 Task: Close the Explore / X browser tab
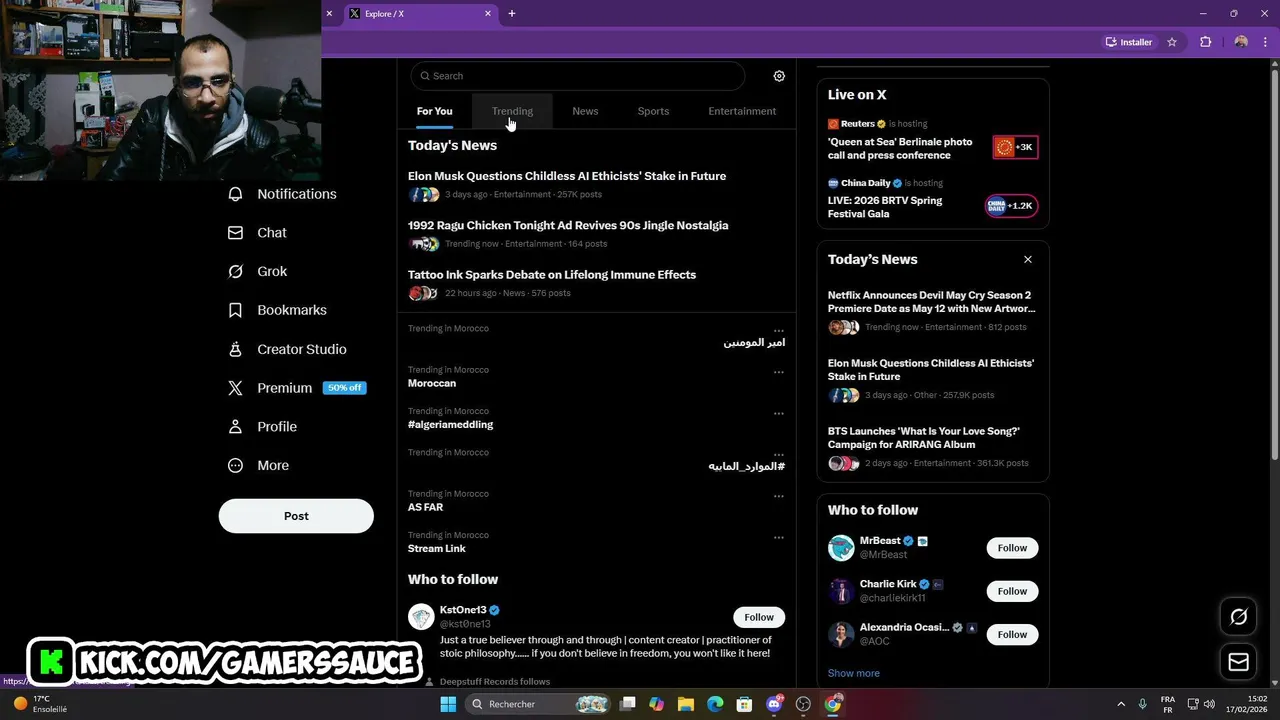point(488,14)
